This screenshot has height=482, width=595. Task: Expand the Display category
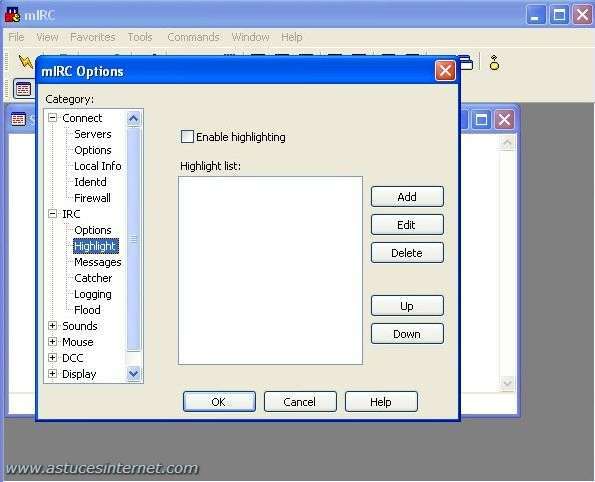pos(53,373)
